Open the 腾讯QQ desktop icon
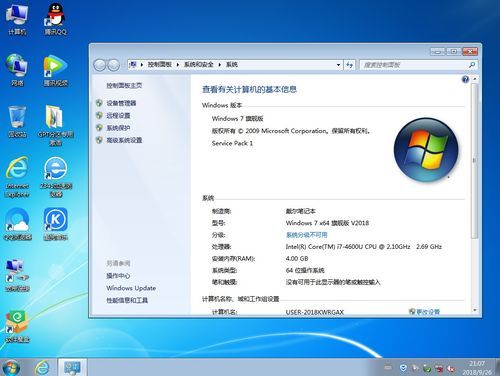The image size is (500, 376). (x=56, y=19)
